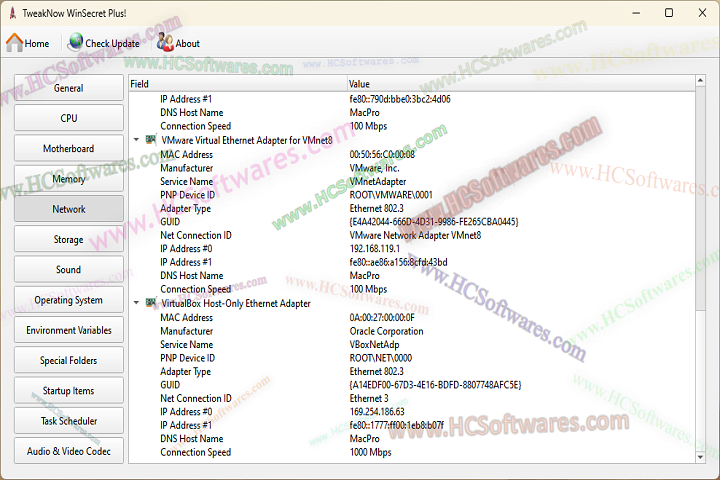Select GUID {E4A42044-666D-4D31-9986-FE265CBA0445}
The image size is (720, 480).
(434, 222)
